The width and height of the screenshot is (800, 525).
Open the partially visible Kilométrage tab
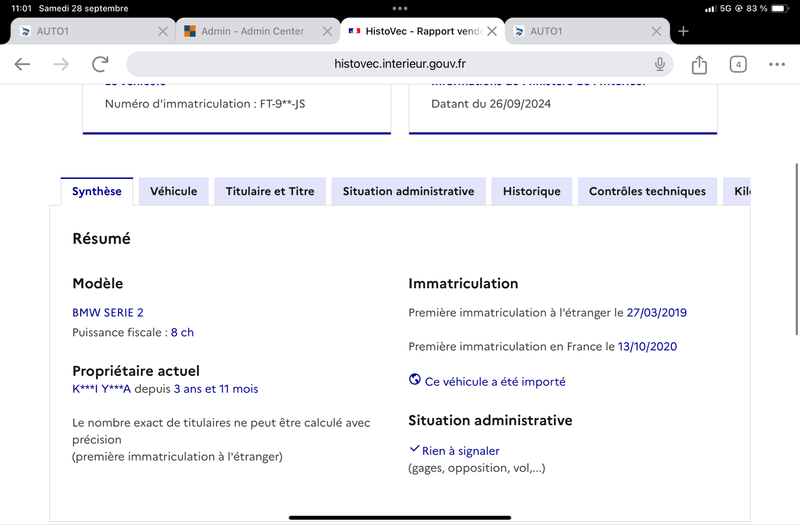click(x=737, y=191)
